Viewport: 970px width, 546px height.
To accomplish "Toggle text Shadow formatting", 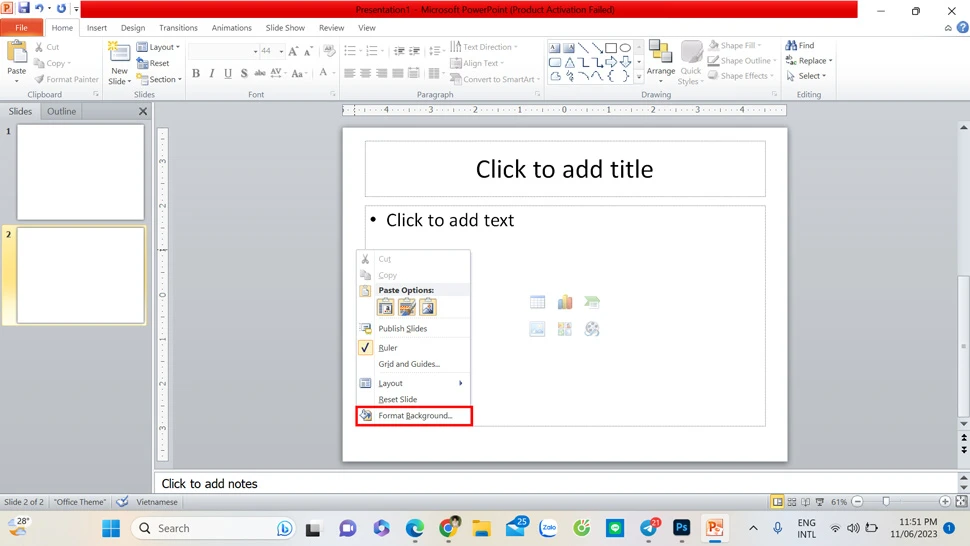I will tap(244, 74).
